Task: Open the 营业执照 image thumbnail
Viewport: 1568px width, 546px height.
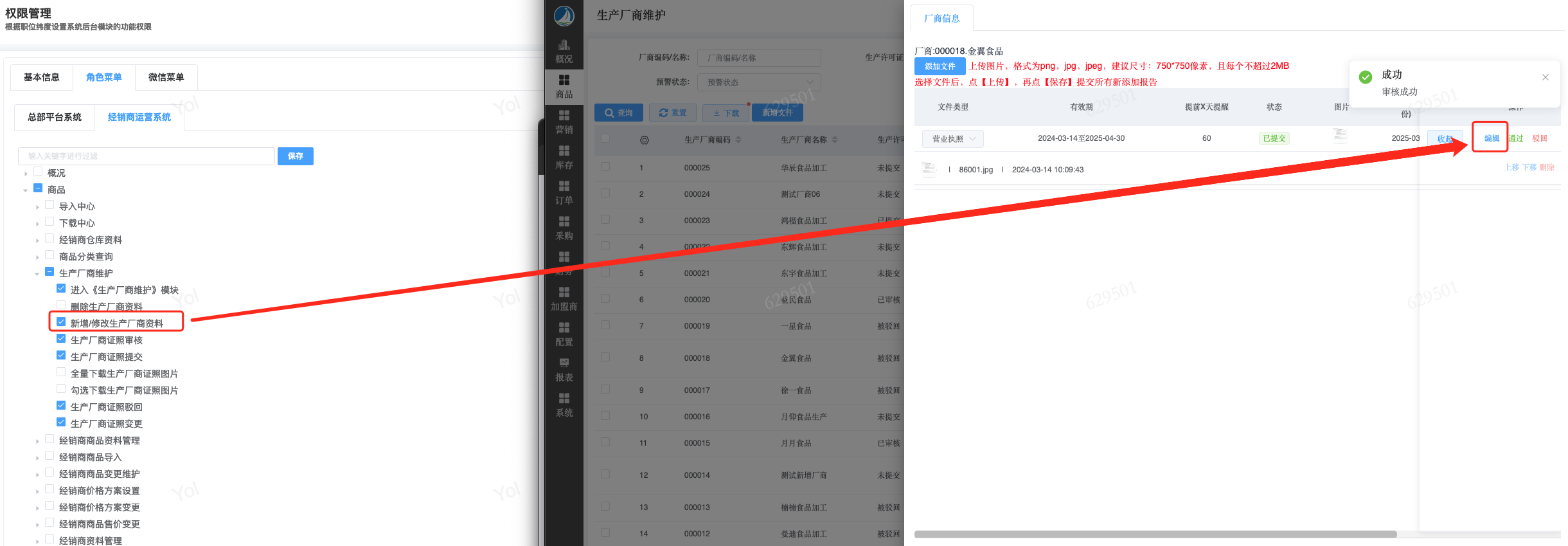Action: pos(1340,136)
